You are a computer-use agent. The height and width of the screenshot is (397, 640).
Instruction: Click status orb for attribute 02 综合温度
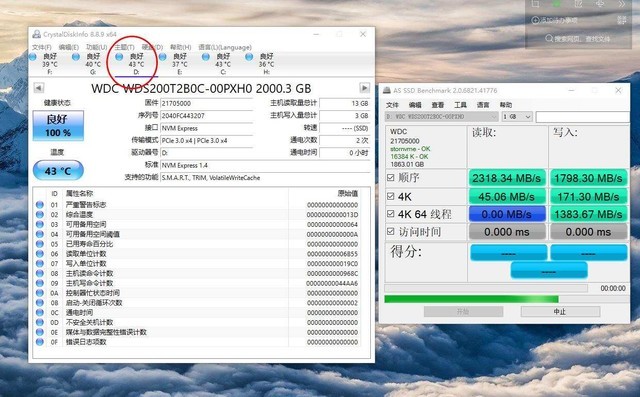40,214
